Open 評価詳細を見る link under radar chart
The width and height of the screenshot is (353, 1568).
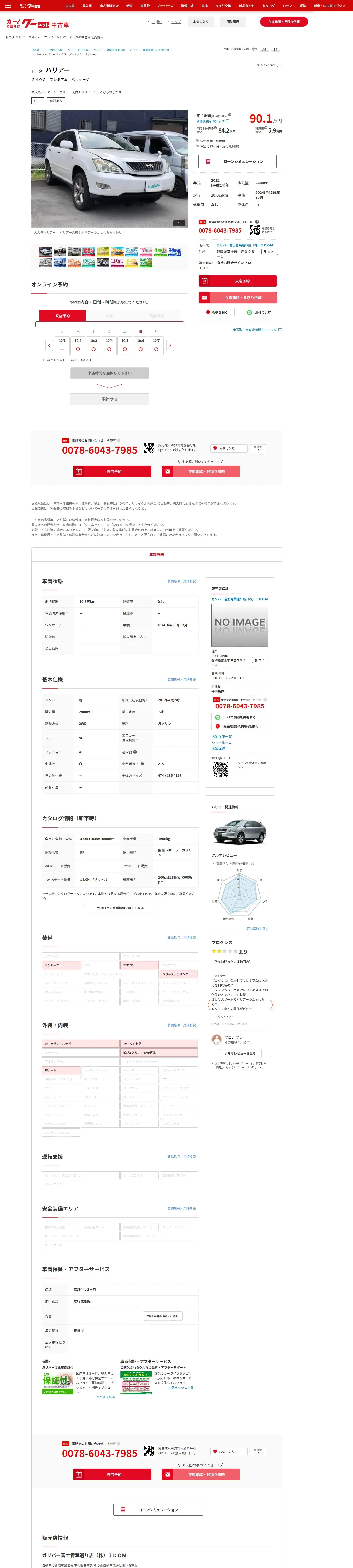257,929
